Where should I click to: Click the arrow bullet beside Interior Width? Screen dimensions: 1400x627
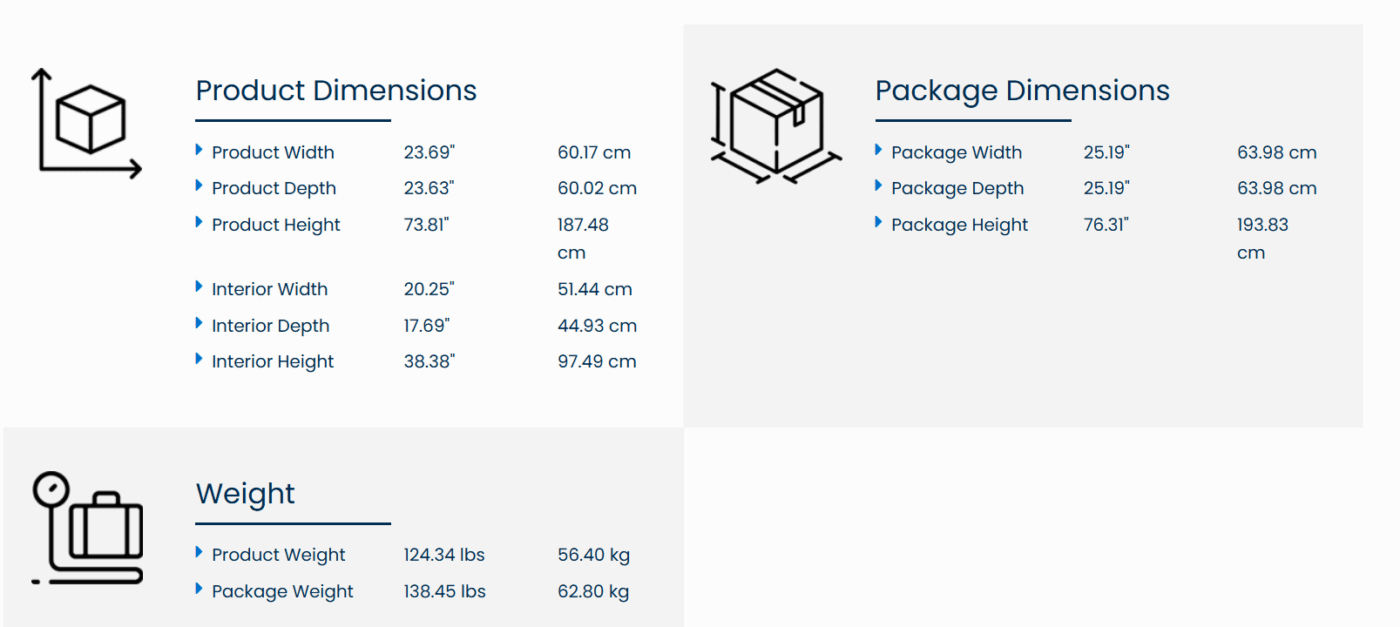(199, 287)
